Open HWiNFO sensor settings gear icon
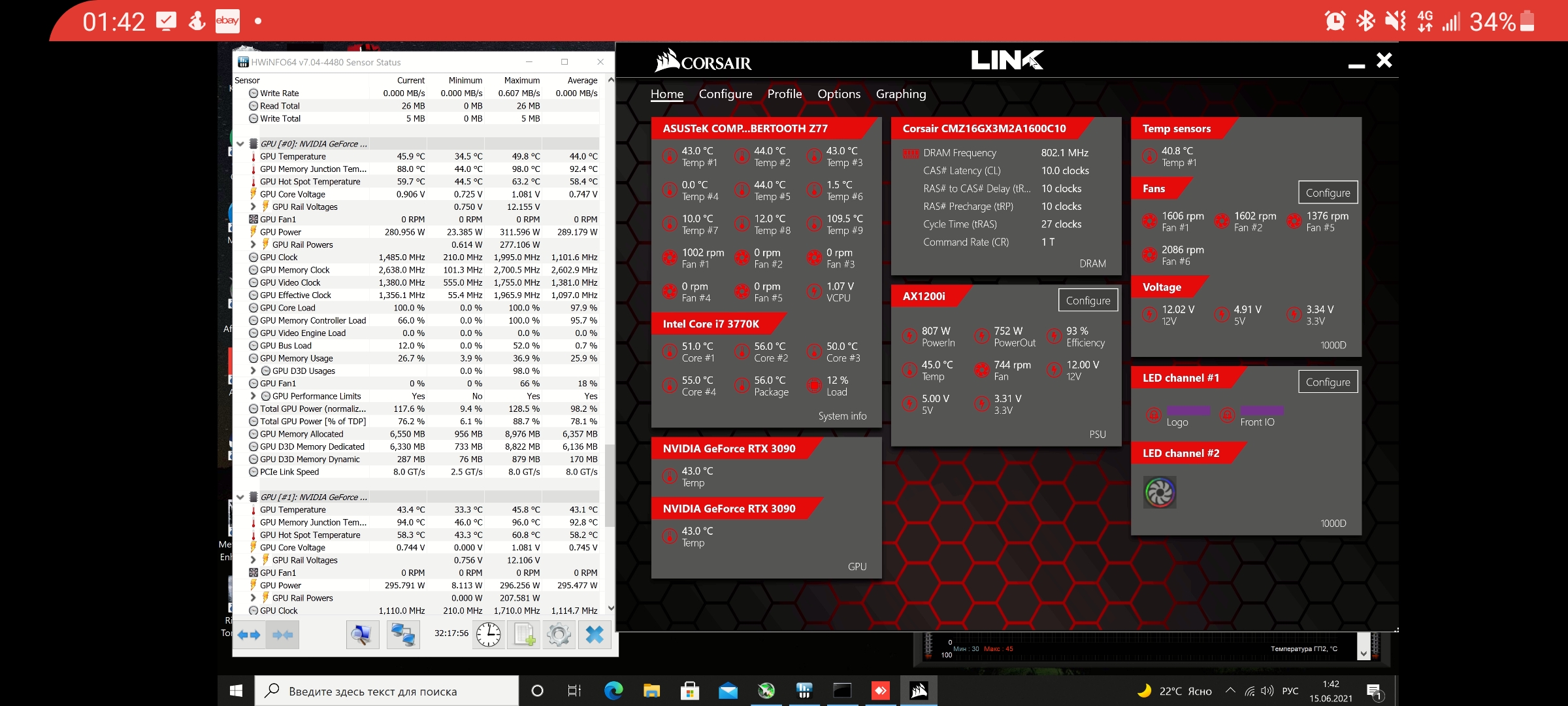The image size is (1568, 706). (x=559, y=635)
